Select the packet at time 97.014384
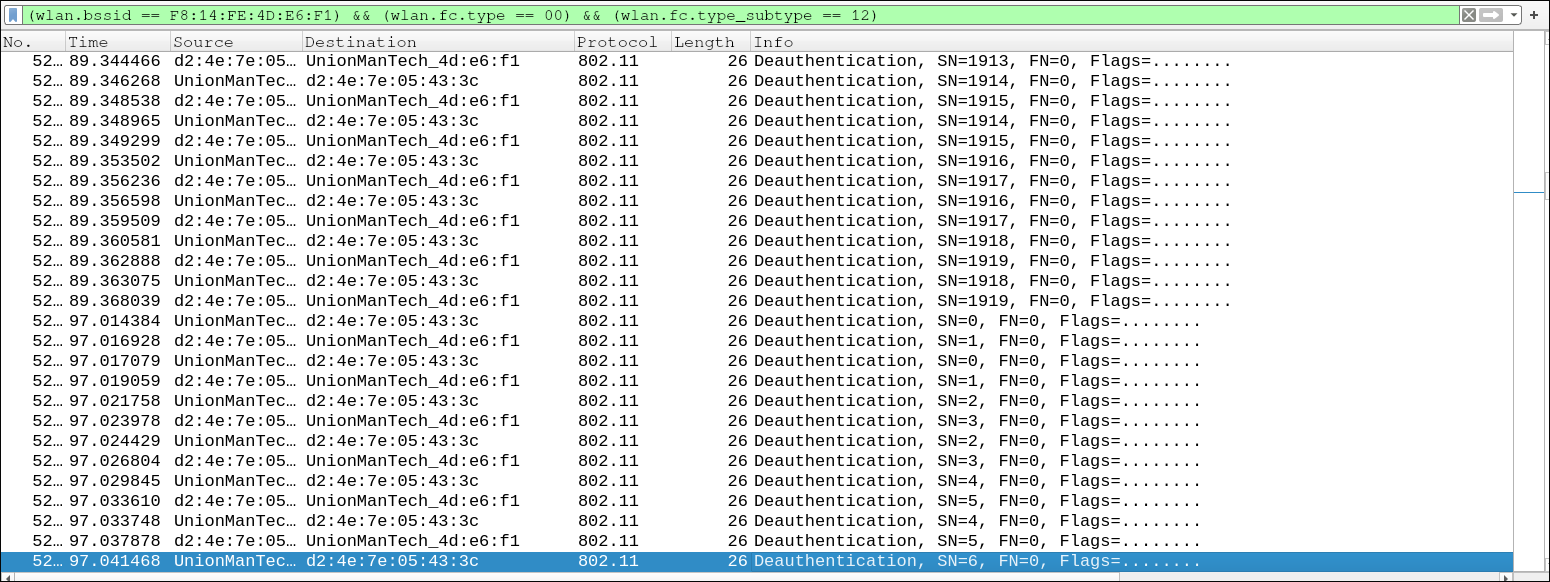 (757, 321)
